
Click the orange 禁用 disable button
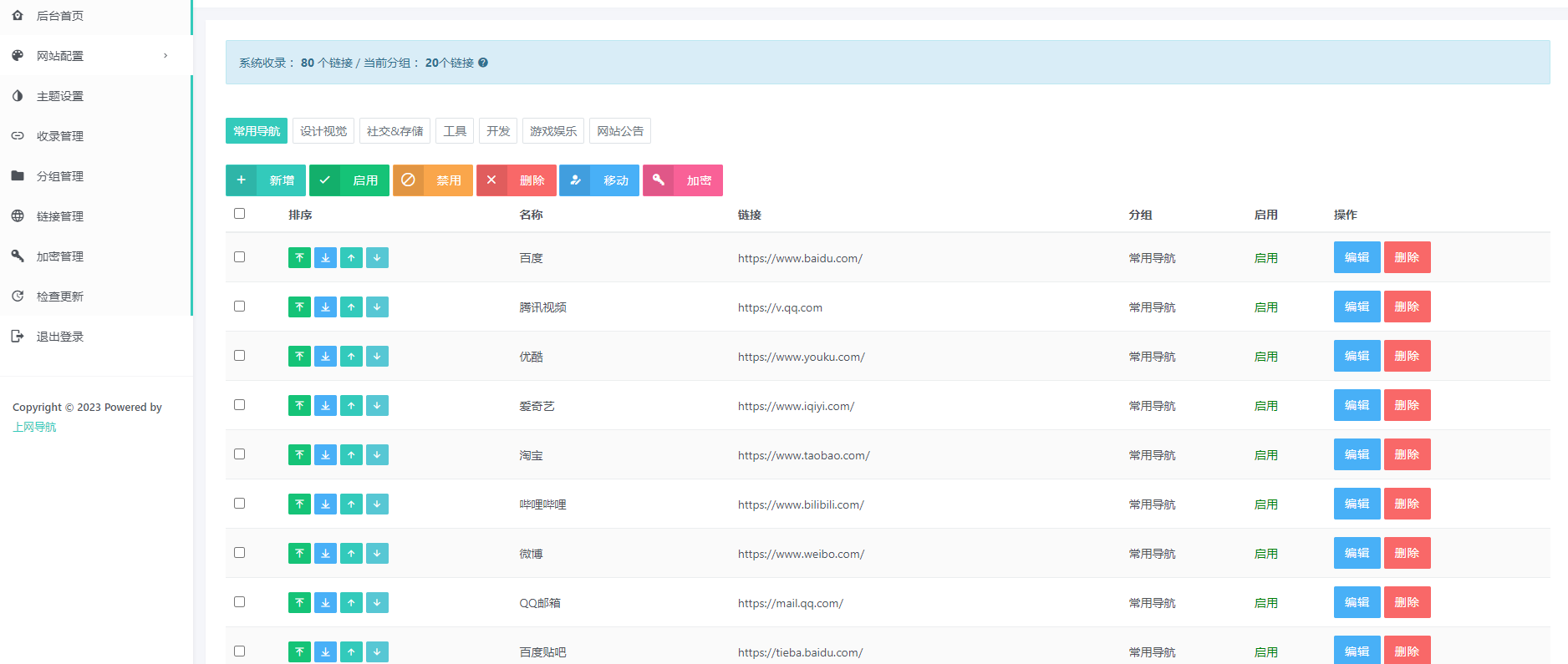(433, 180)
